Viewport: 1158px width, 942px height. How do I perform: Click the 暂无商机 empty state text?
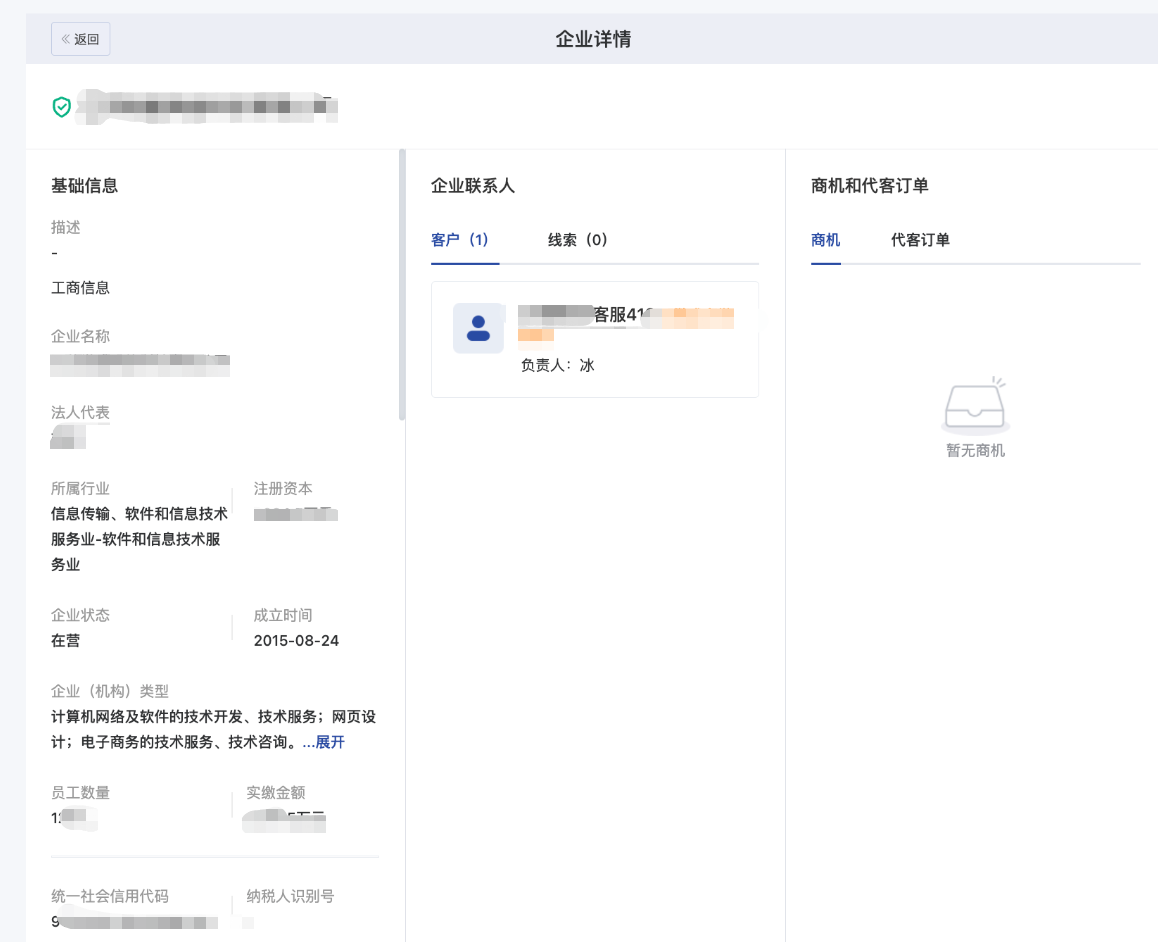(x=976, y=450)
